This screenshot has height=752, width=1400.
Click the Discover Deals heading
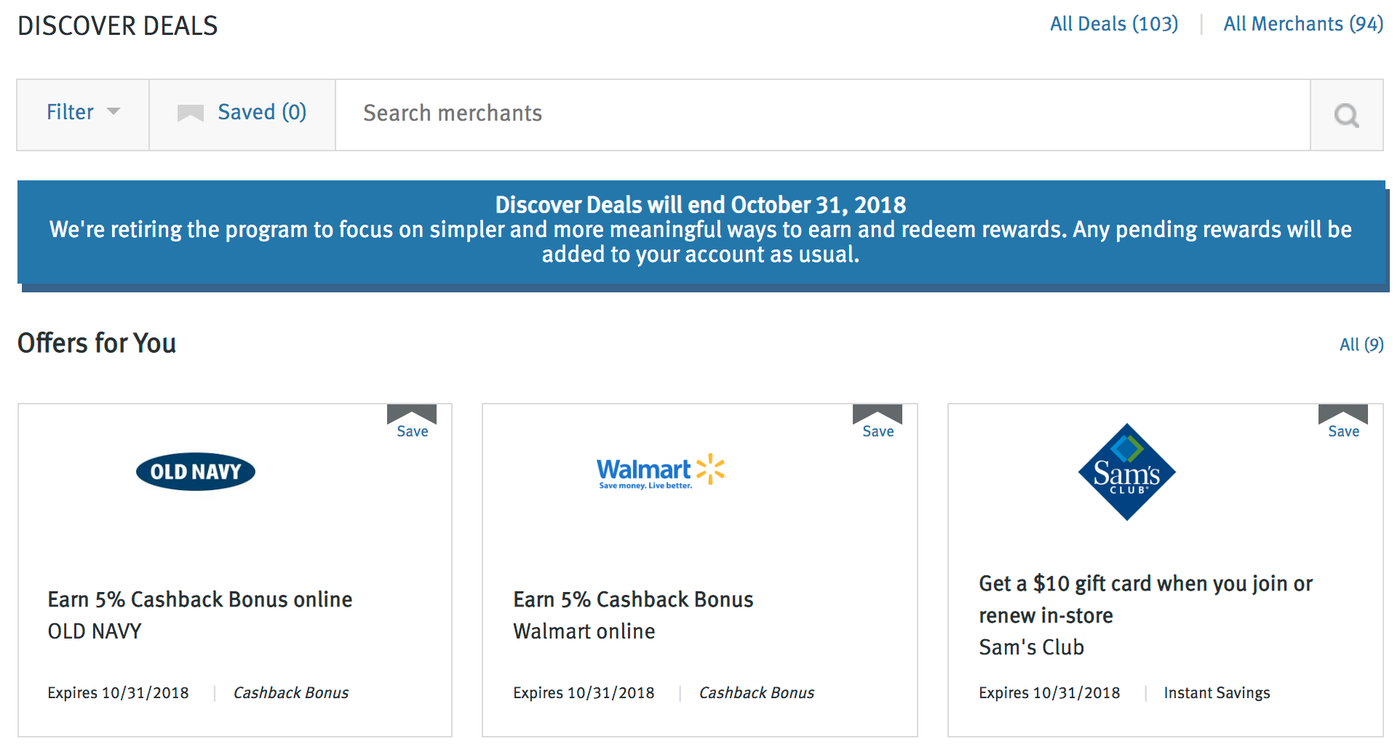[116, 25]
